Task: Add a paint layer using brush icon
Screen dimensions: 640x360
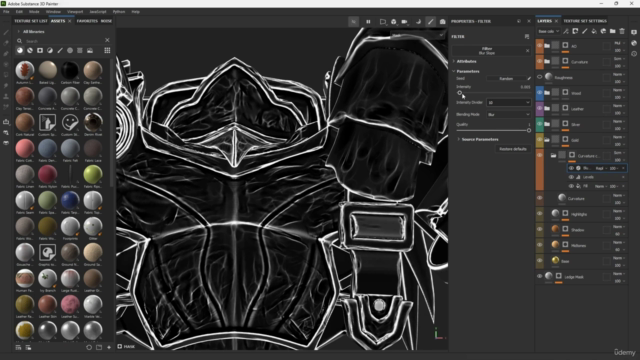Action: 584,31
